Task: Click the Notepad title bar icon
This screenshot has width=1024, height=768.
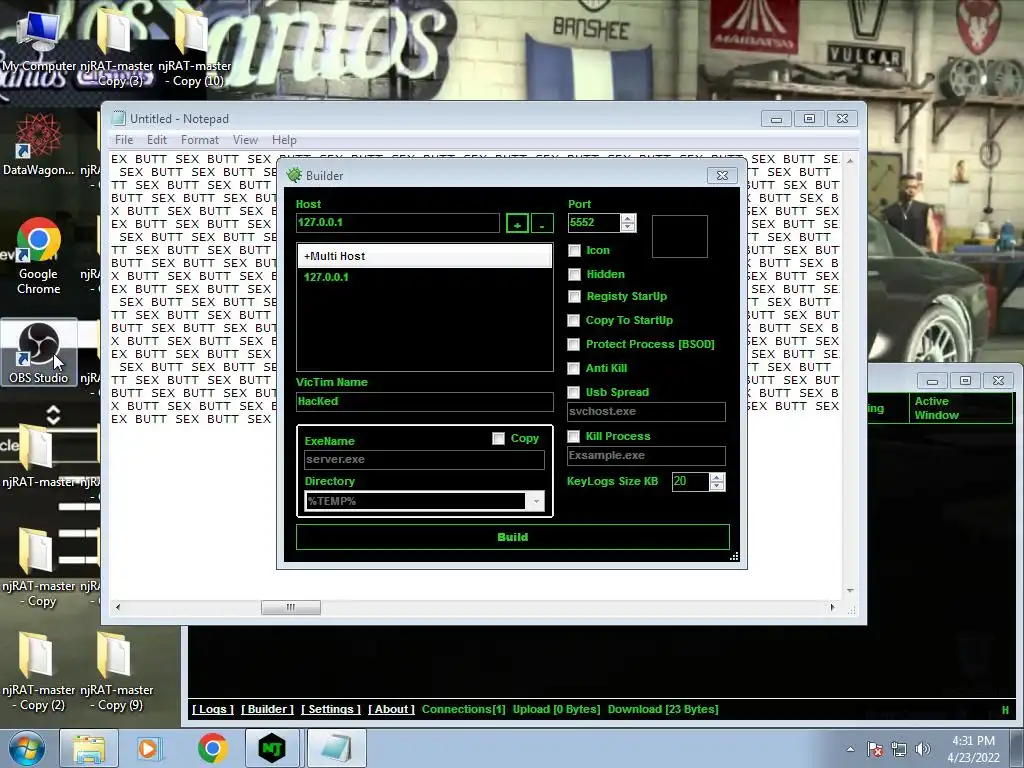Action: [x=118, y=118]
